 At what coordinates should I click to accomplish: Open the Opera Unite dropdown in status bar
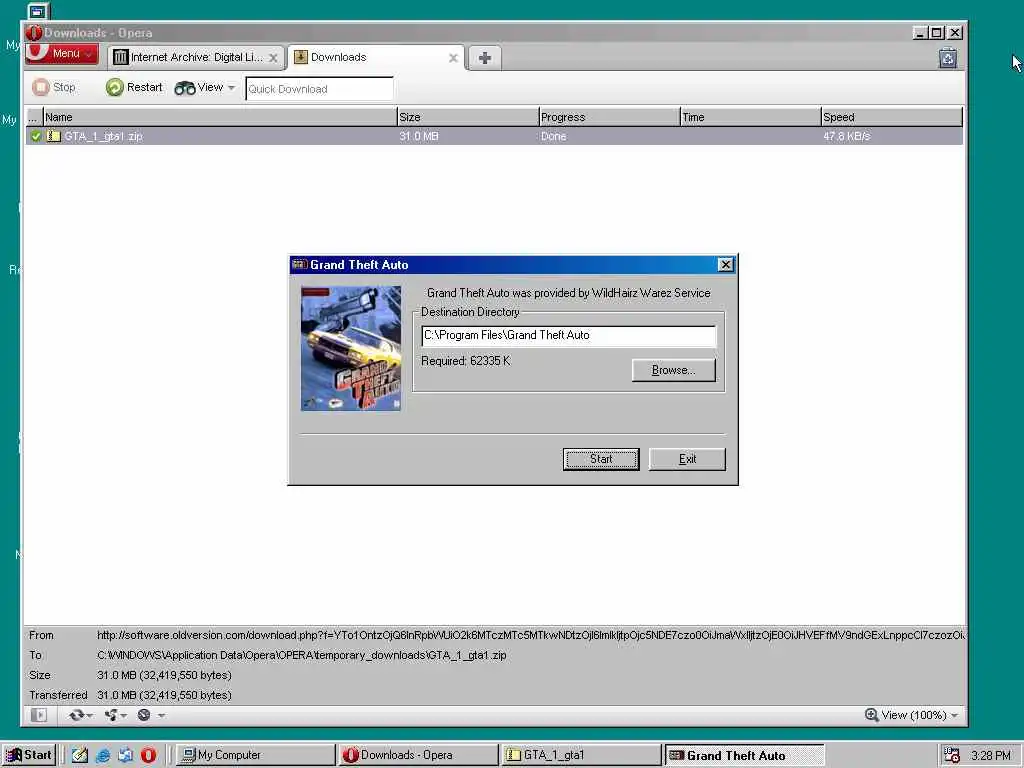(x=116, y=715)
